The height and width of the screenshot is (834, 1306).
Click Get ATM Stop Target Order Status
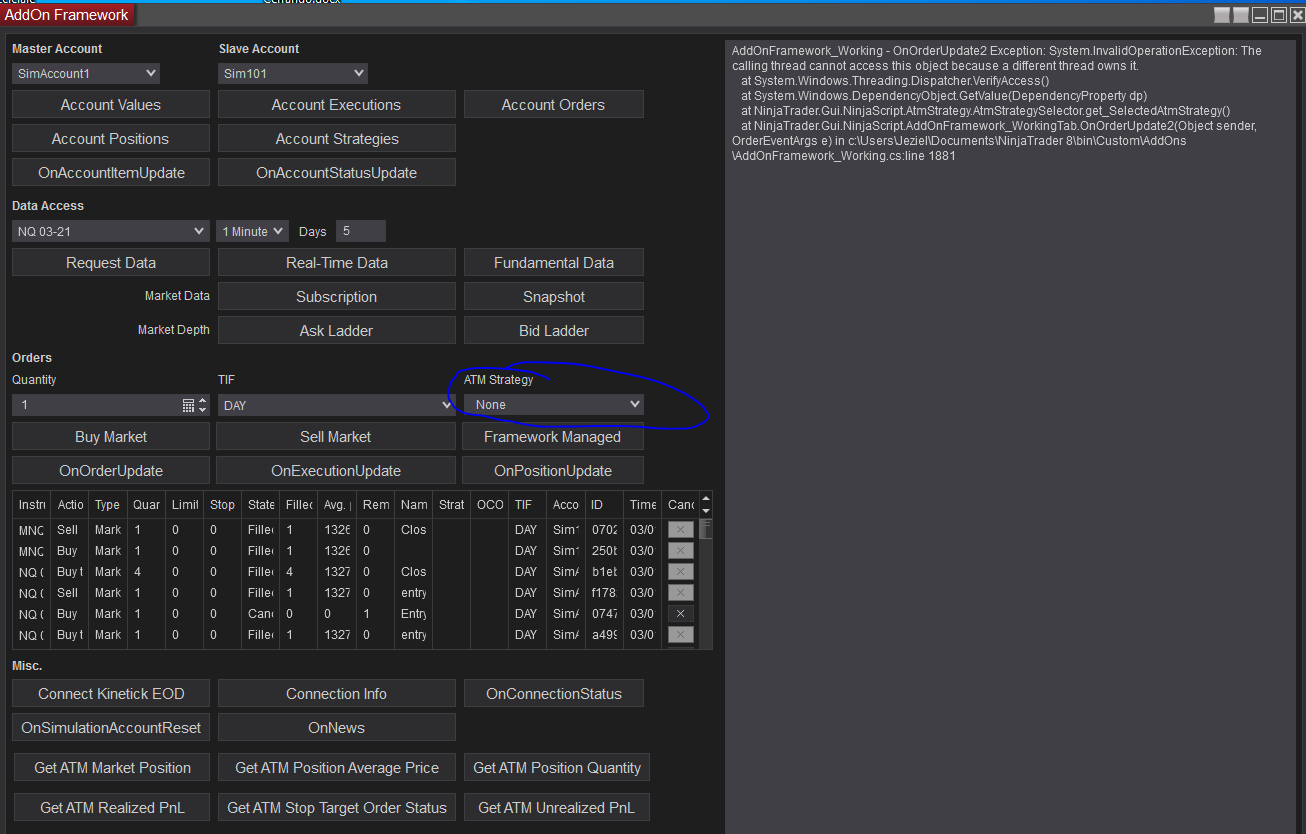pyautogui.click(x=337, y=808)
